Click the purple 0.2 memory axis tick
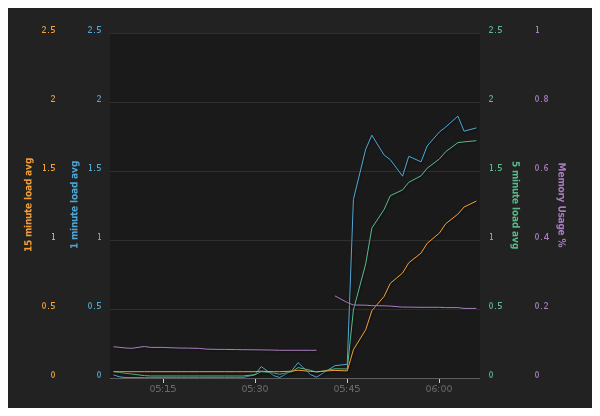 (x=541, y=306)
